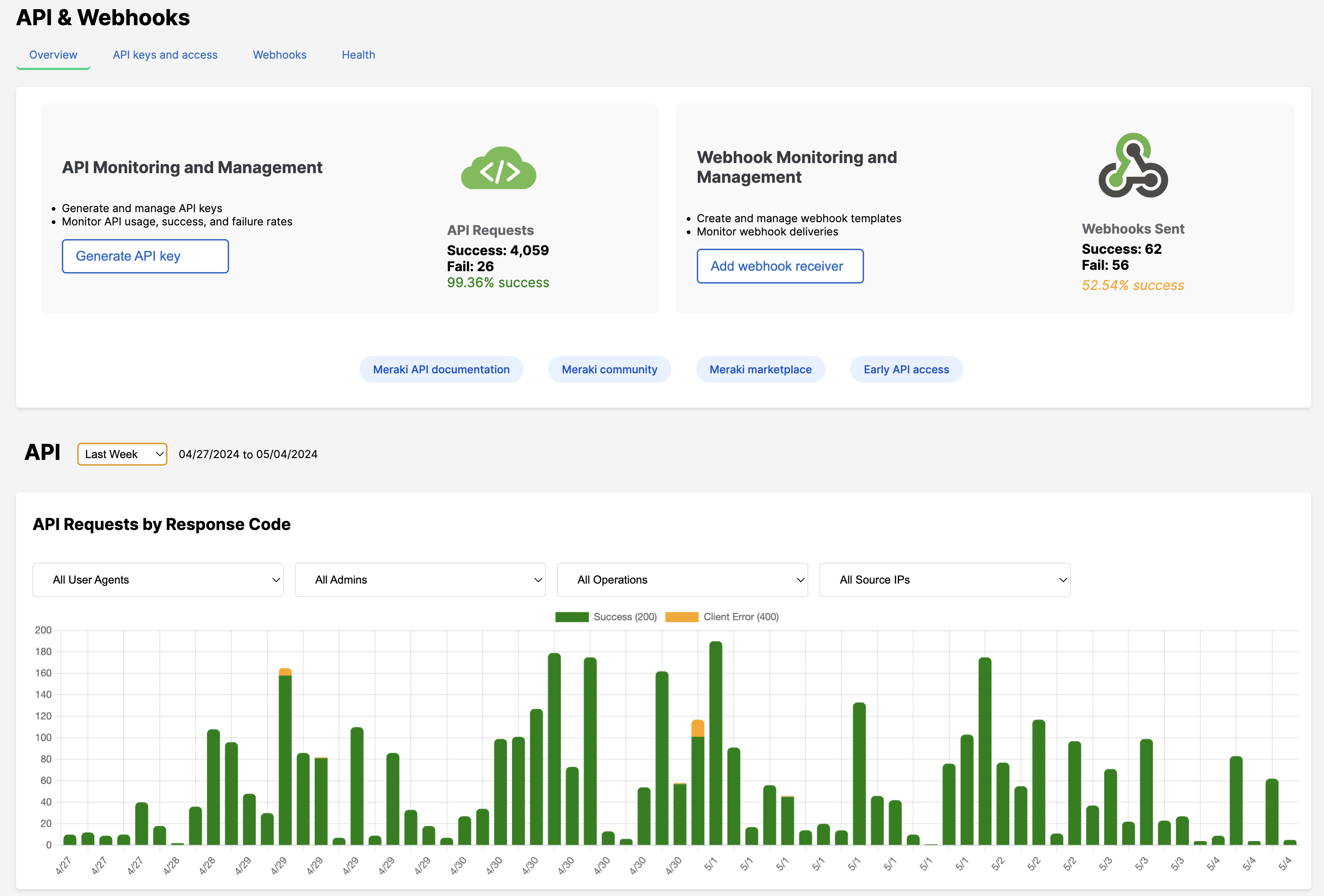Click the tallest 5/1 chart bar
This screenshot has width=1324, height=896.
click(x=716, y=741)
